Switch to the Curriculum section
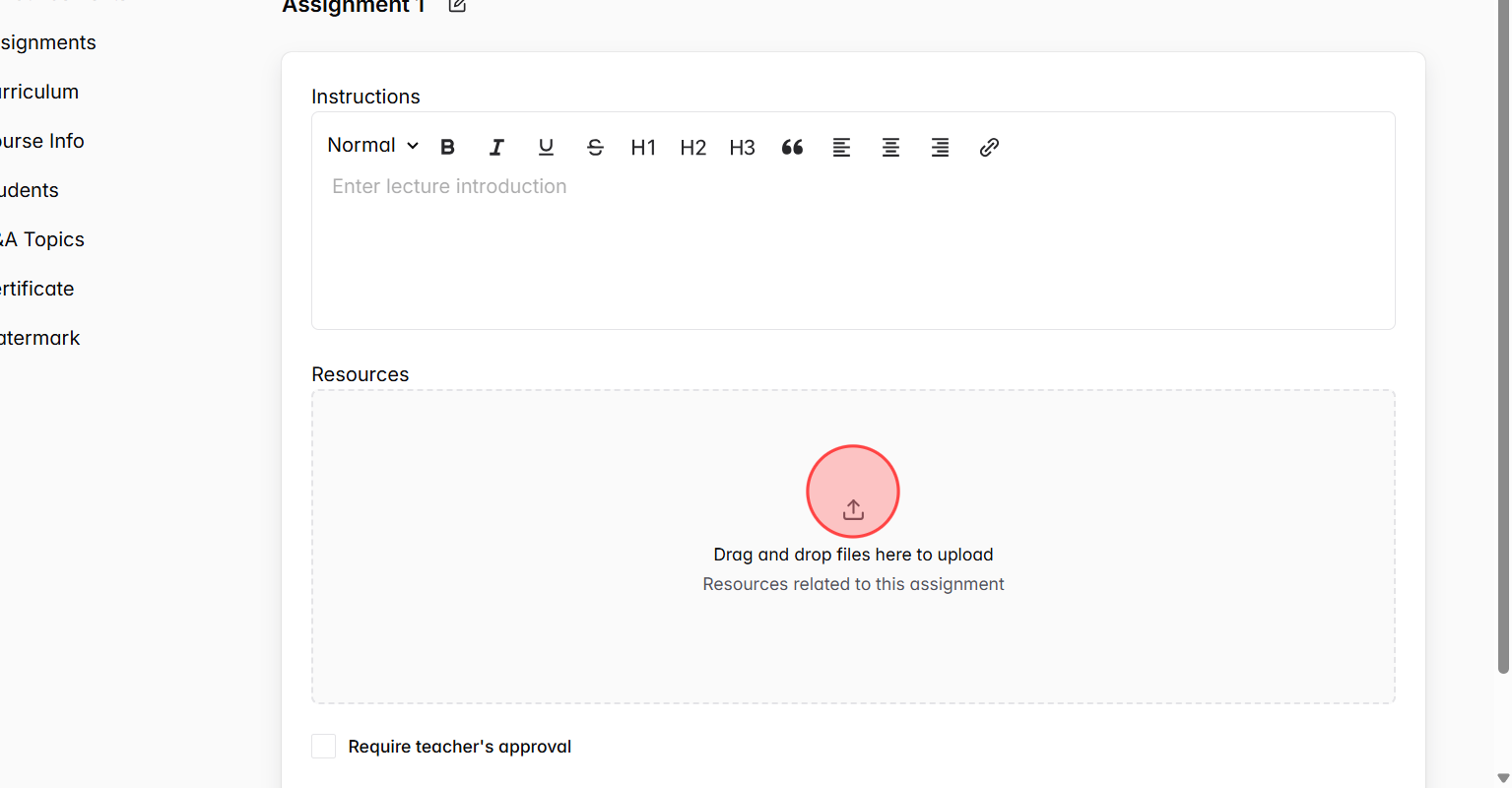This screenshot has height=788, width=1512. pyautogui.click(x=38, y=91)
